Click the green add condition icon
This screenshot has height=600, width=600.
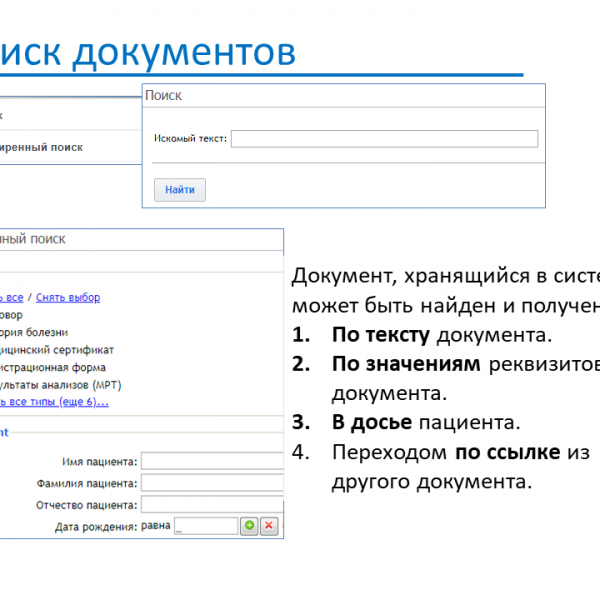point(248,526)
